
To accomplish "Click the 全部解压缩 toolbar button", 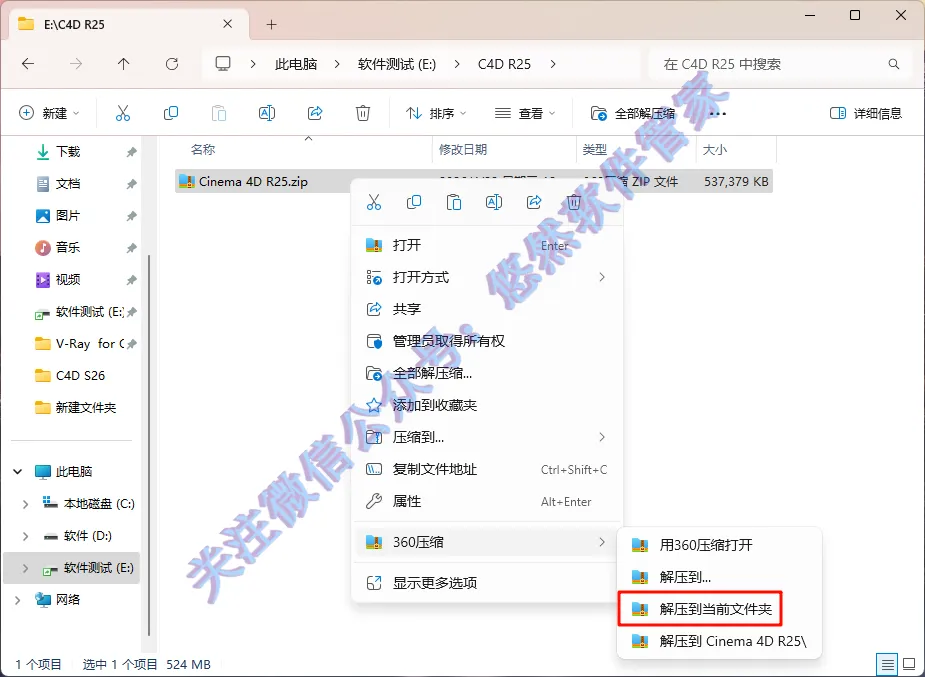I will 633,113.
